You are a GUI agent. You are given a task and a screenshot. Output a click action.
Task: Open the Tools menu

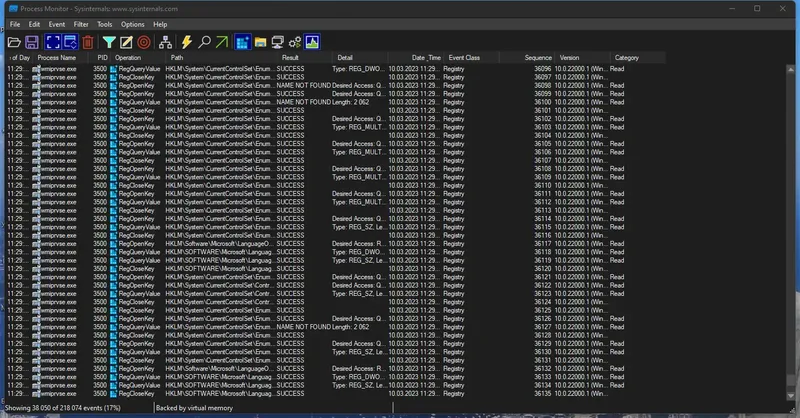pyautogui.click(x=105, y=24)
